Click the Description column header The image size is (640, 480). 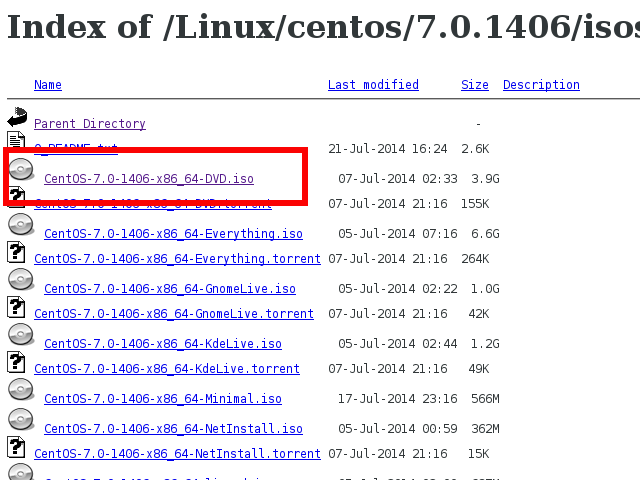(x=541, y=85)
